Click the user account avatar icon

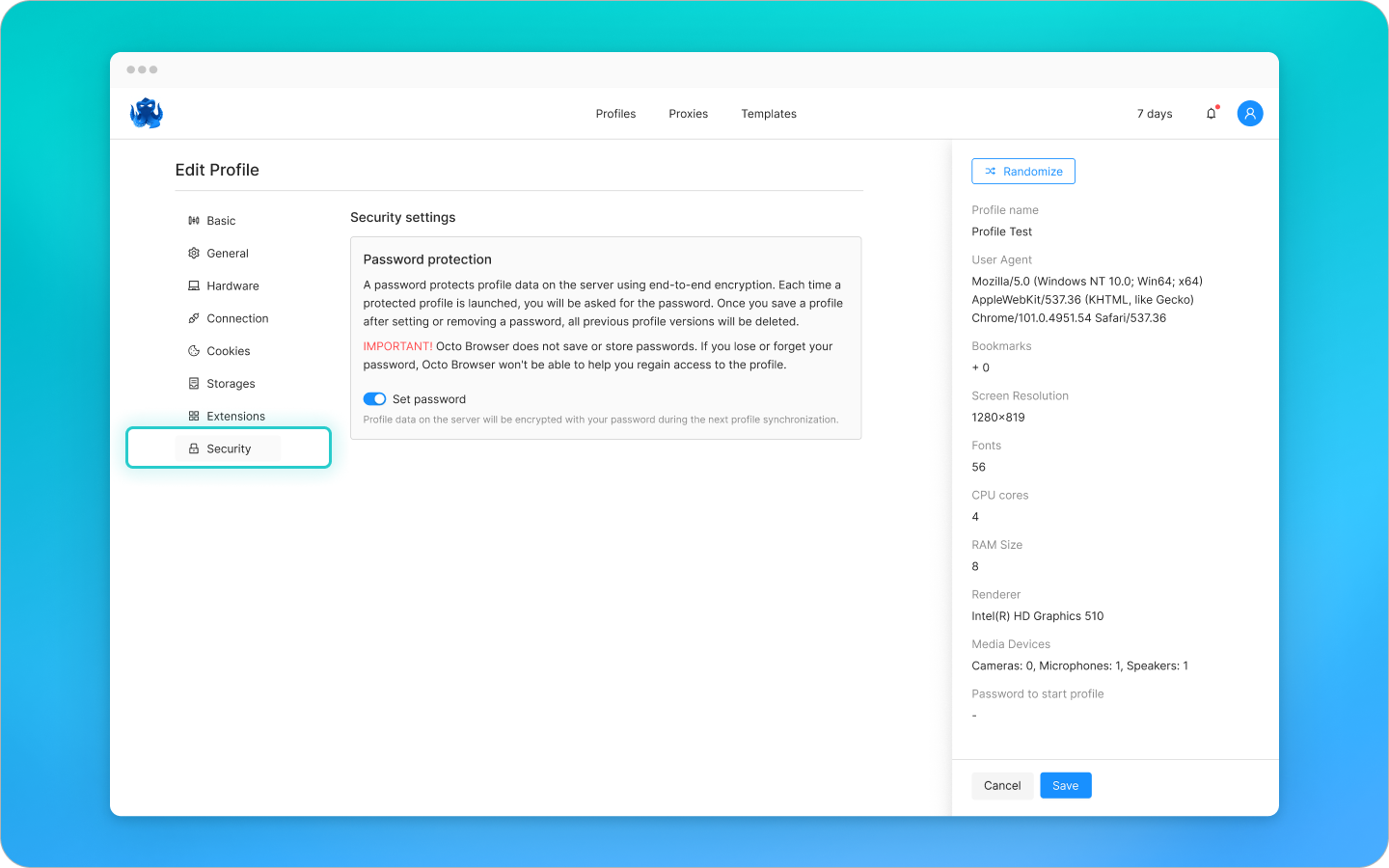1250,113
